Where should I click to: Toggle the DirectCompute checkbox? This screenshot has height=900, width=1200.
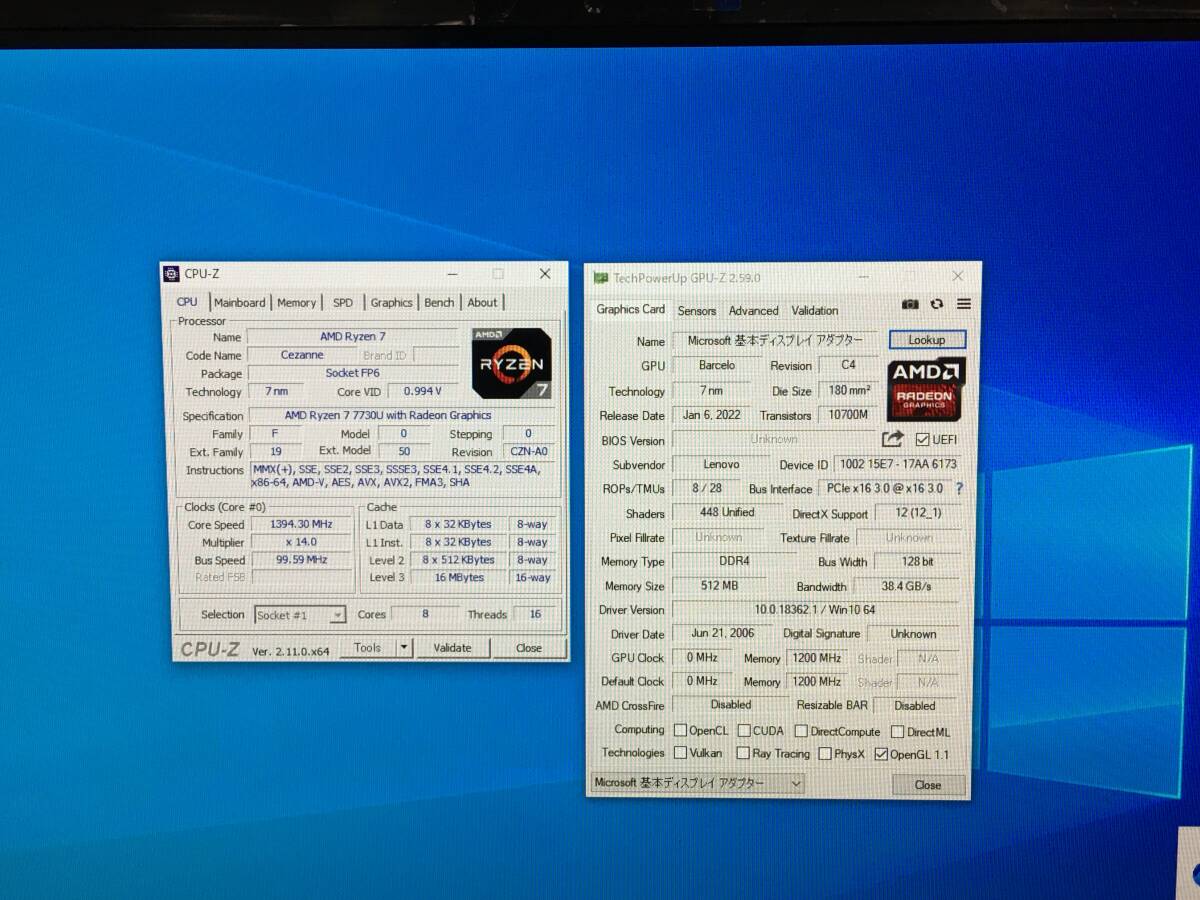click(800, 731)
